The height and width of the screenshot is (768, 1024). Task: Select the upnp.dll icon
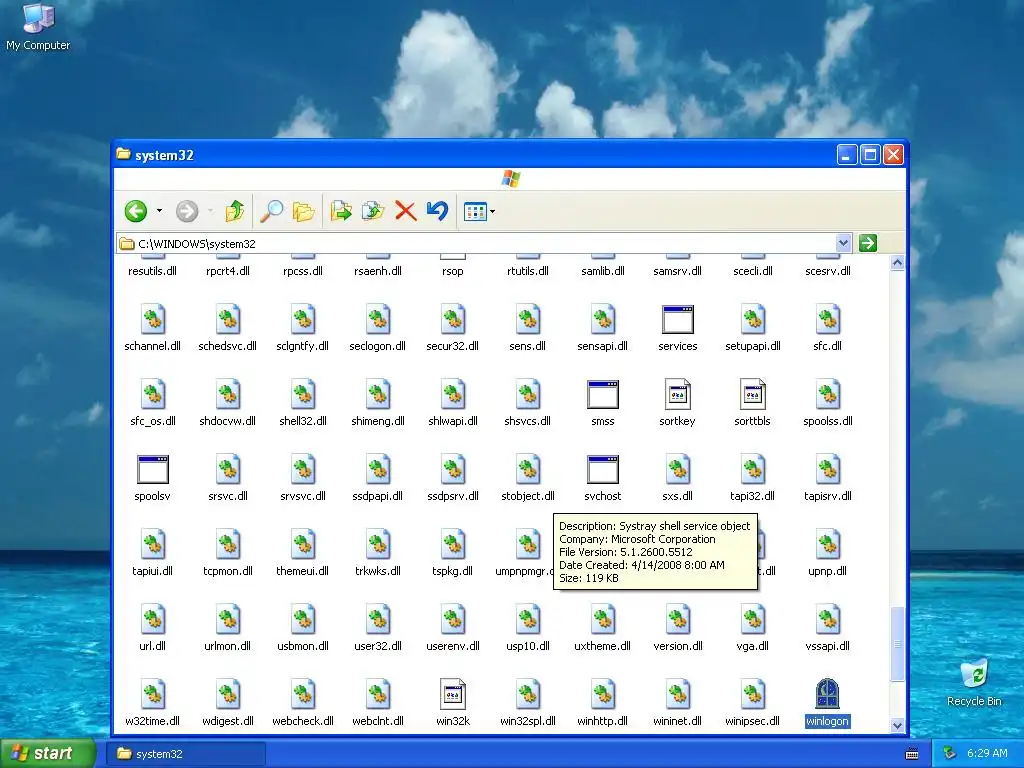[x=827, y=544]
